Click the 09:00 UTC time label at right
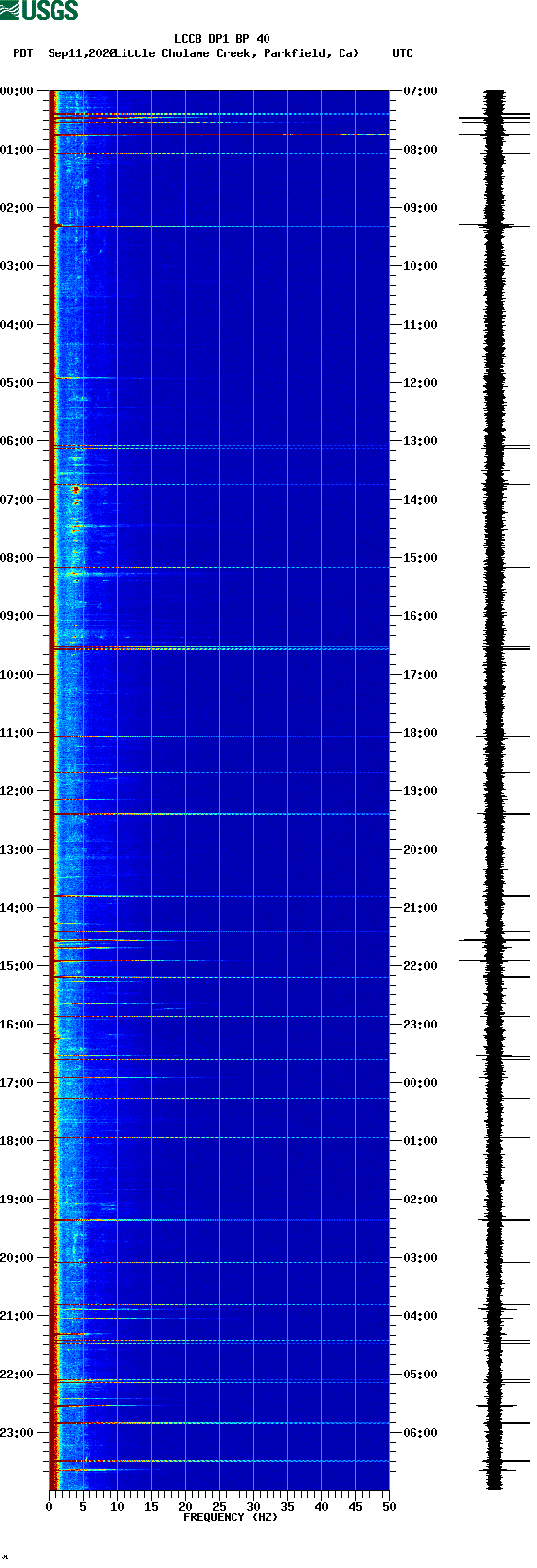The image size is (537, 1568). click(420, 208)
